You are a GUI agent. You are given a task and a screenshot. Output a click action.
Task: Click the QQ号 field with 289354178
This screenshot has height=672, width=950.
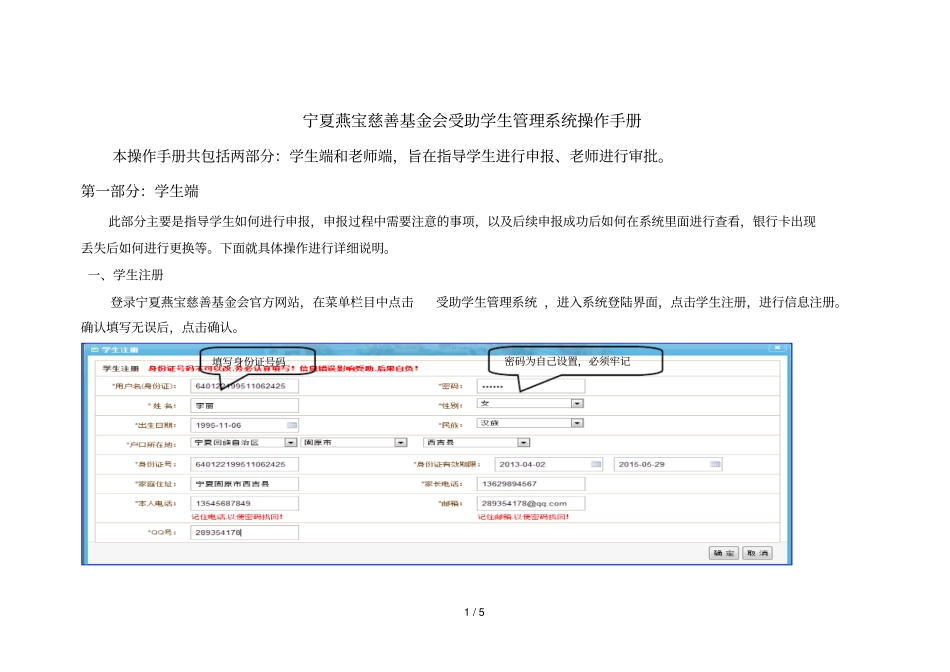click(x=244, y=533)
